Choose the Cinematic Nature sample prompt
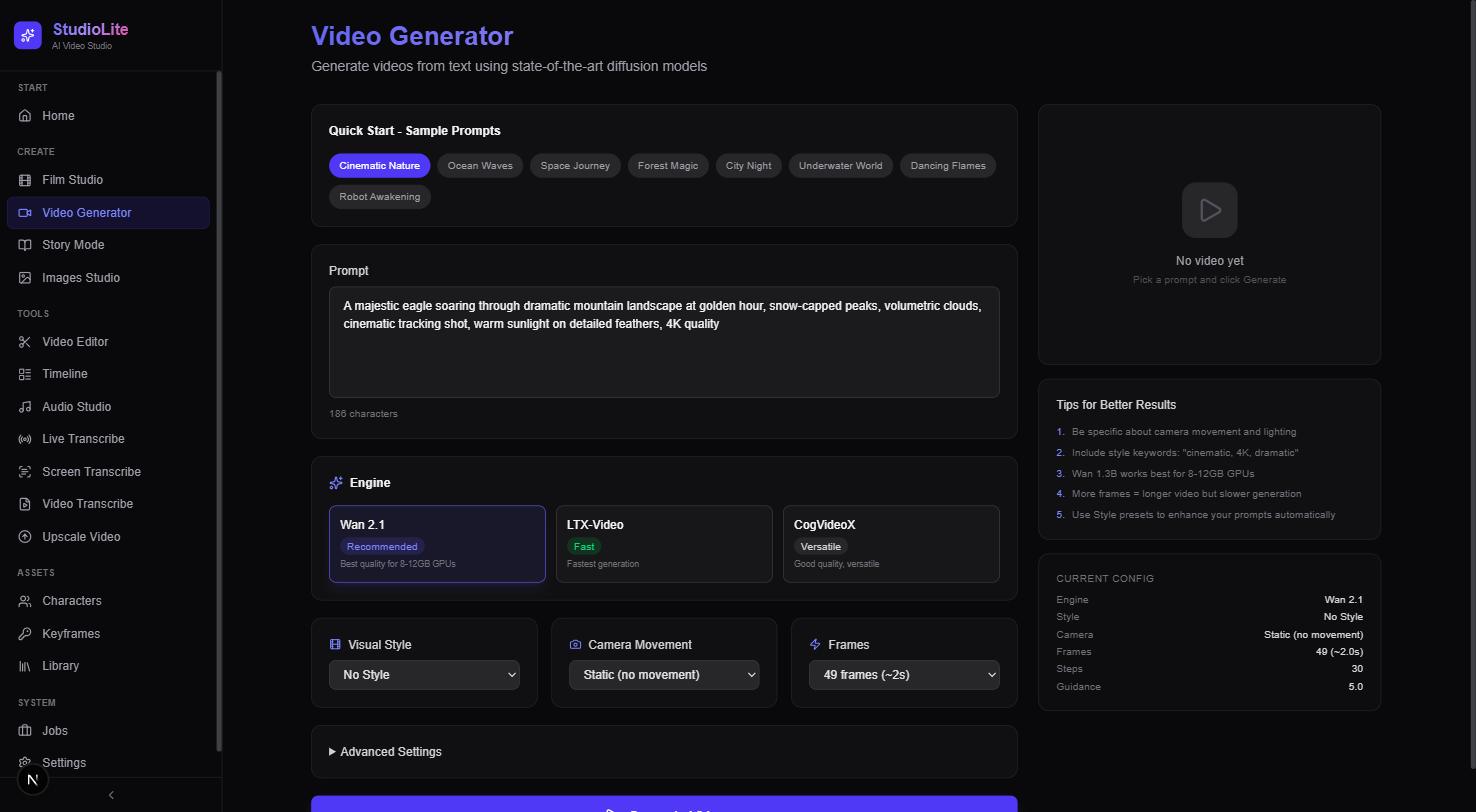Screen dimensions: 1476x812 pos(380,166)
